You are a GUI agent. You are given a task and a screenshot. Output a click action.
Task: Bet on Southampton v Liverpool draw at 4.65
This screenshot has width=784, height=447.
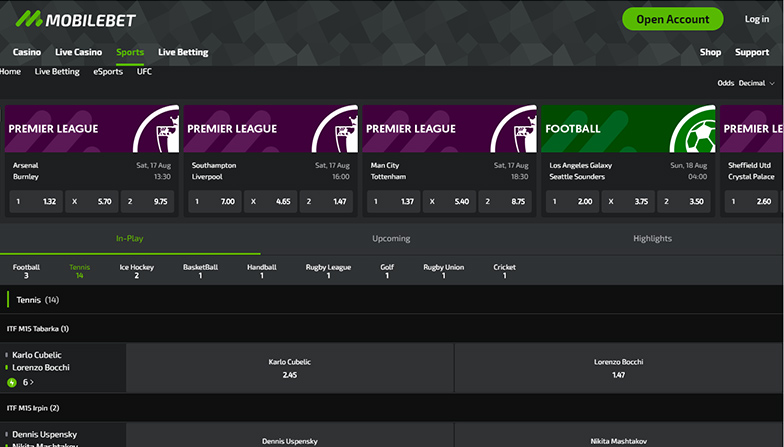[270, 202]
